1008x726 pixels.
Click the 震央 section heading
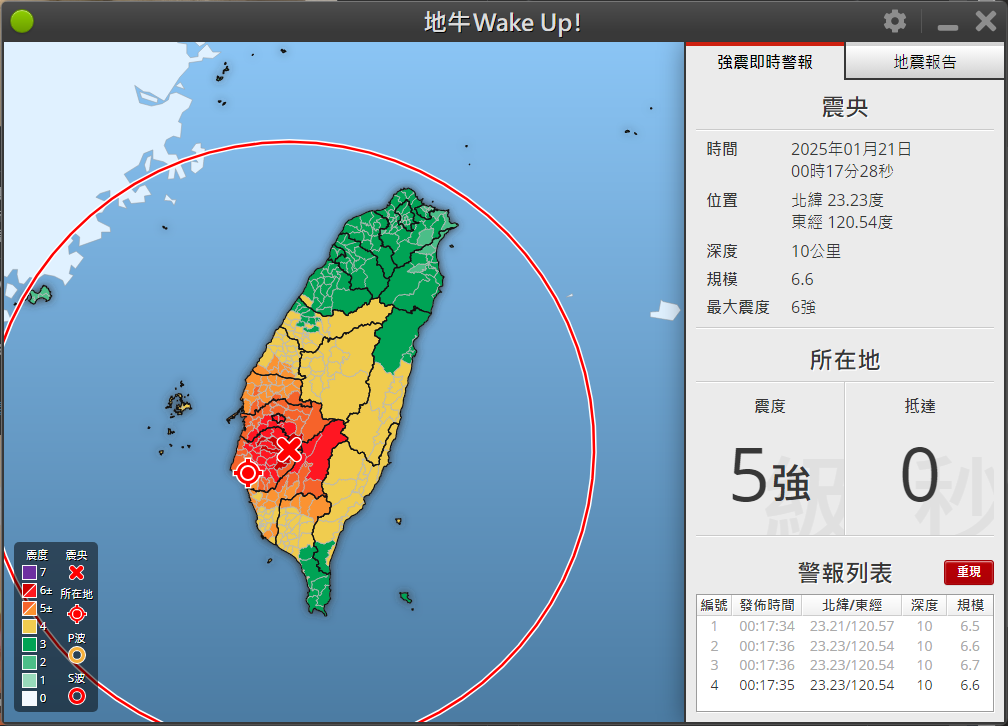point(845,107)
